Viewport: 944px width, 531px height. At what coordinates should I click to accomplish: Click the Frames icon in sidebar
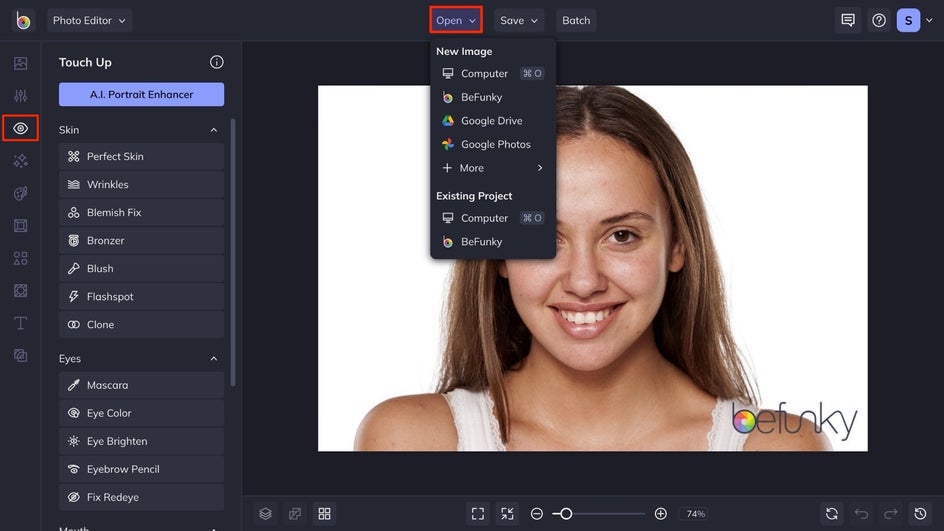pos(20,226)
